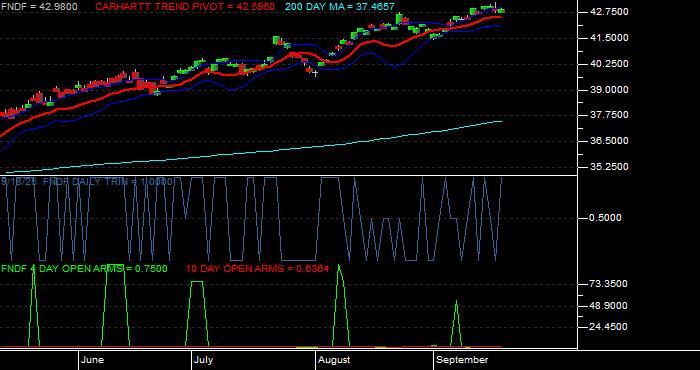Click the 10 DAY OPEN ARMS = 0.6364 label
Screen dimensions: 700x370
257,268
